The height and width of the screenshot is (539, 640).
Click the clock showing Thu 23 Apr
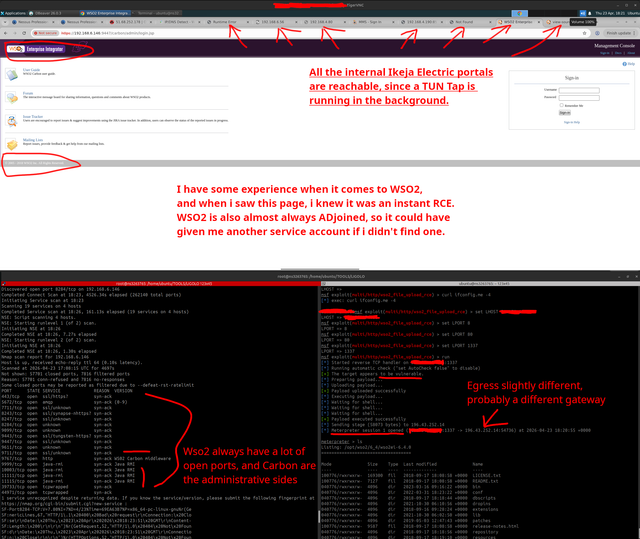point(609,13)
